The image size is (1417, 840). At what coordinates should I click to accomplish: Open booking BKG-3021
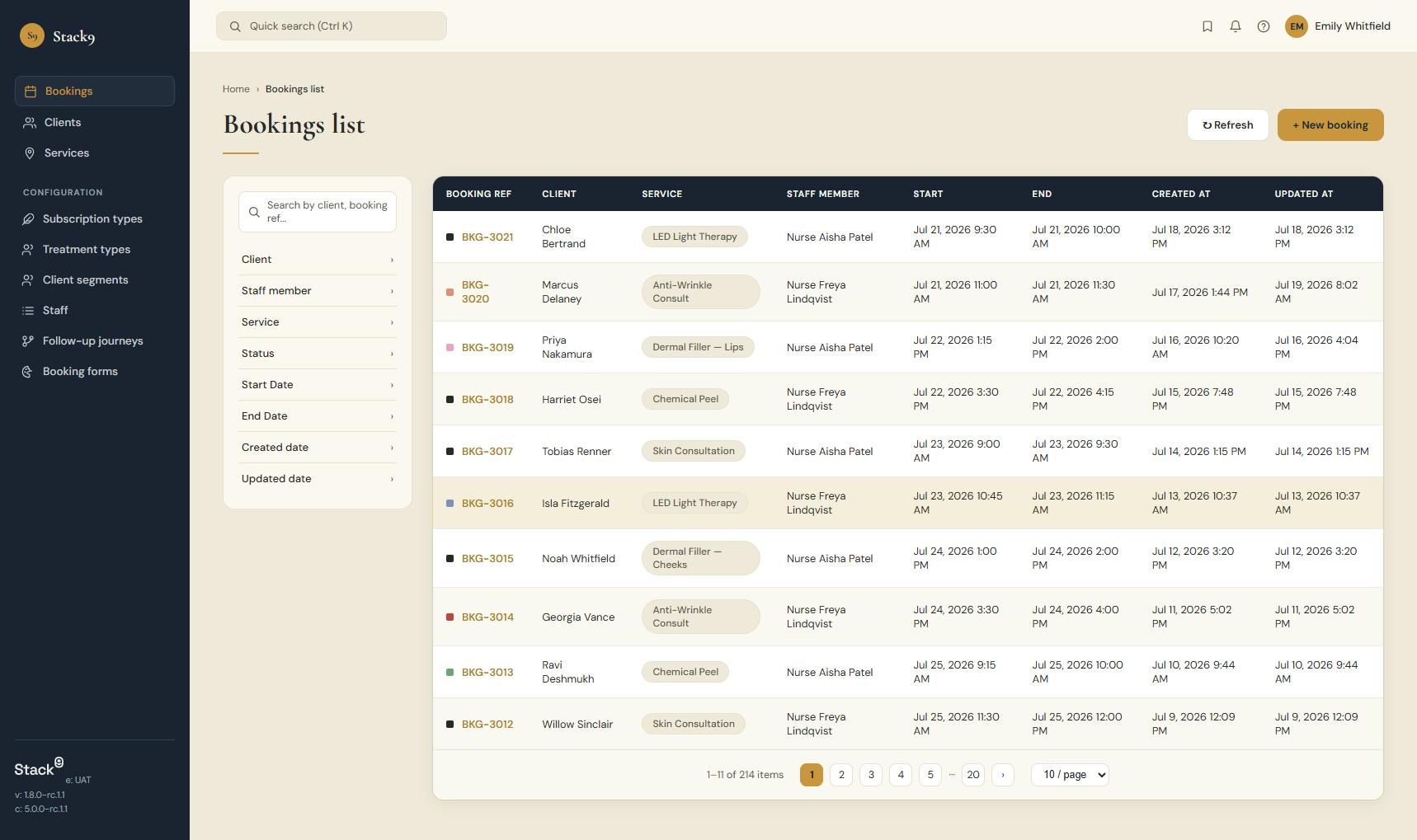[487, 237]
